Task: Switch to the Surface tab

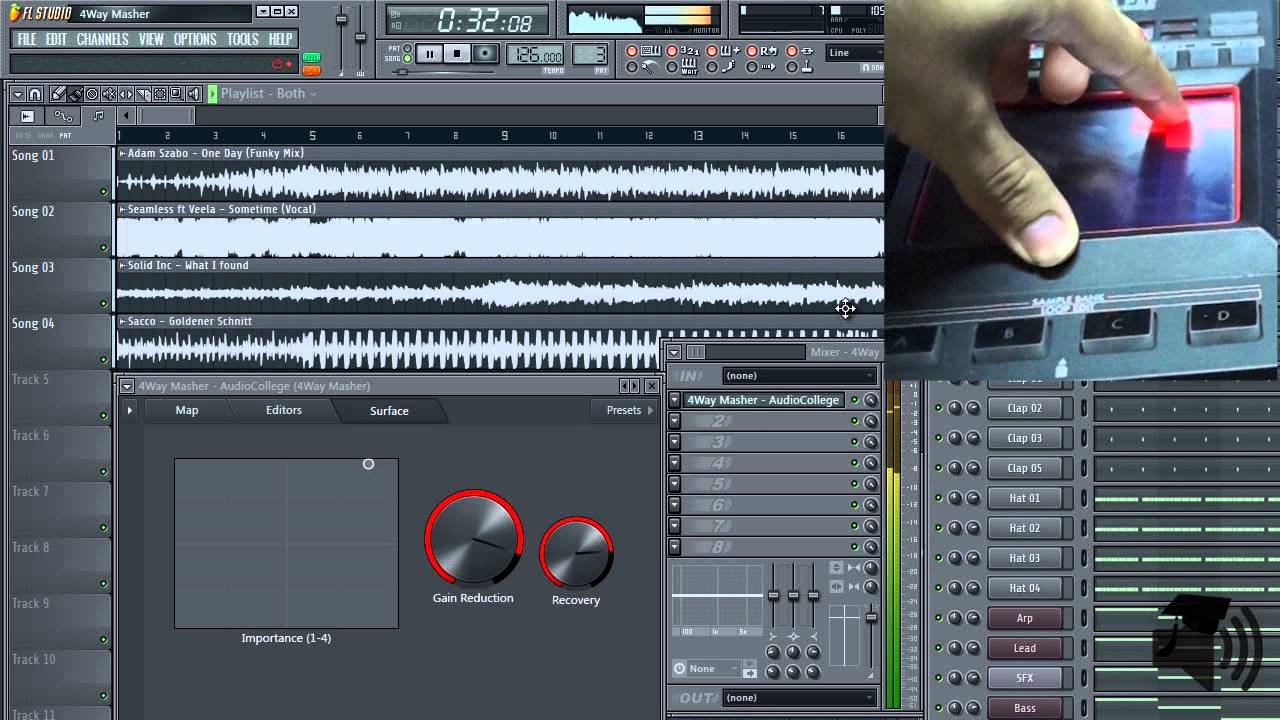Action: tap(389, 411)
